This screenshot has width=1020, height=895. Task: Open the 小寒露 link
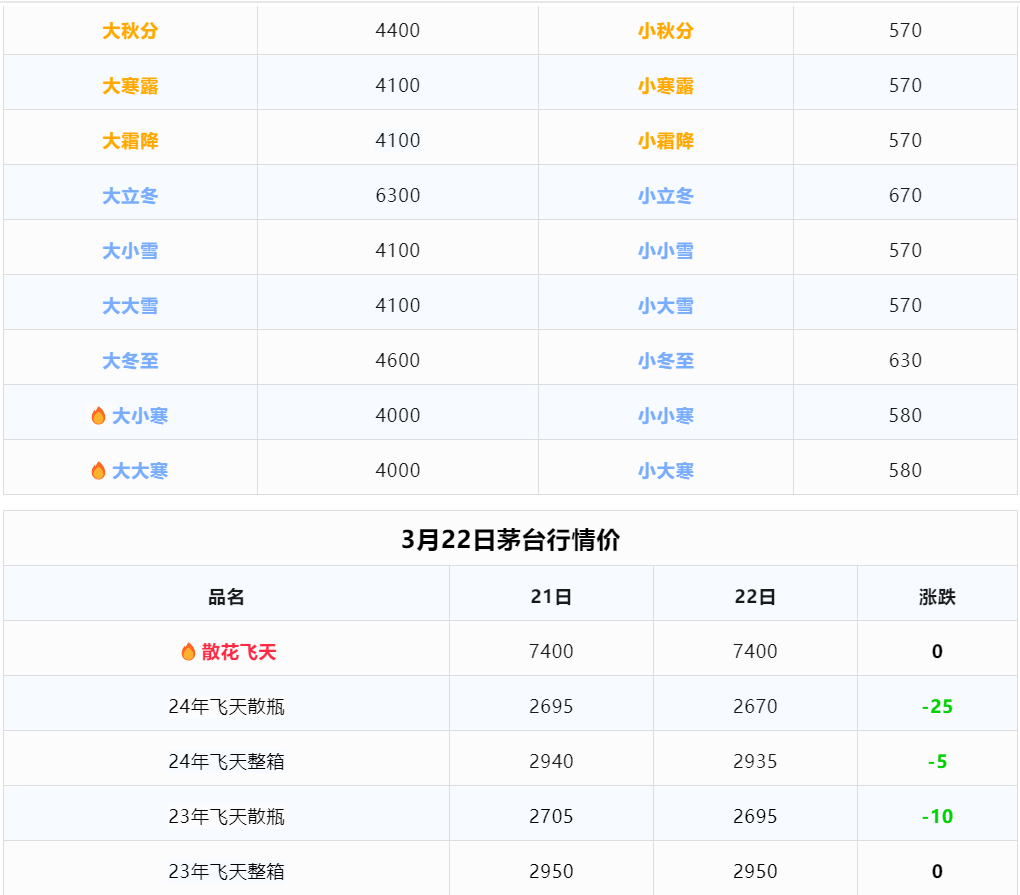pyautogui.click(x=665, y=86)
